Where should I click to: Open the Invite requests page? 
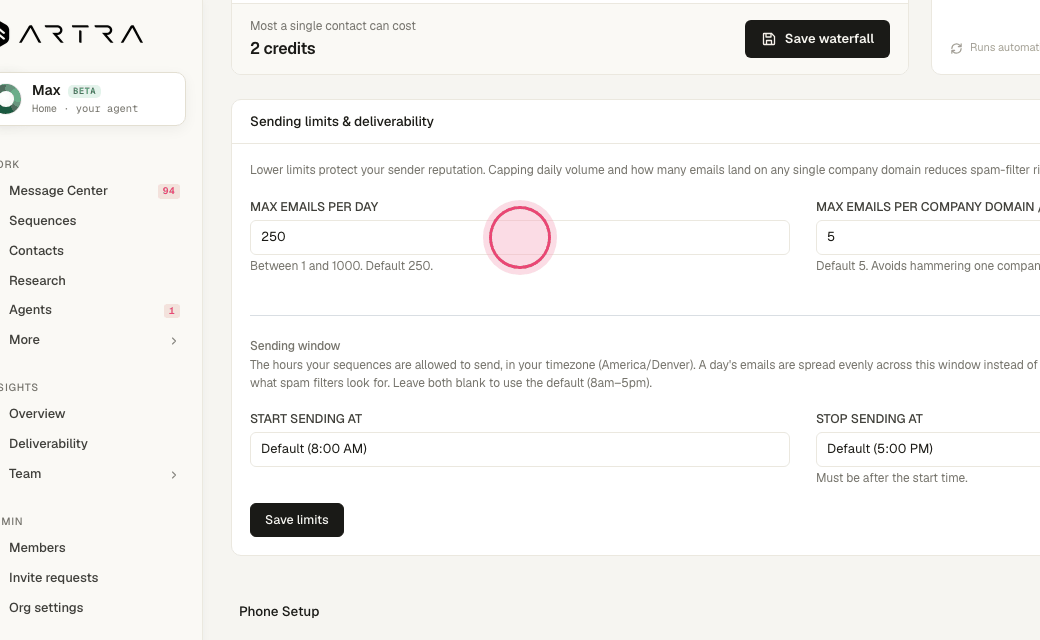(54, 578)
